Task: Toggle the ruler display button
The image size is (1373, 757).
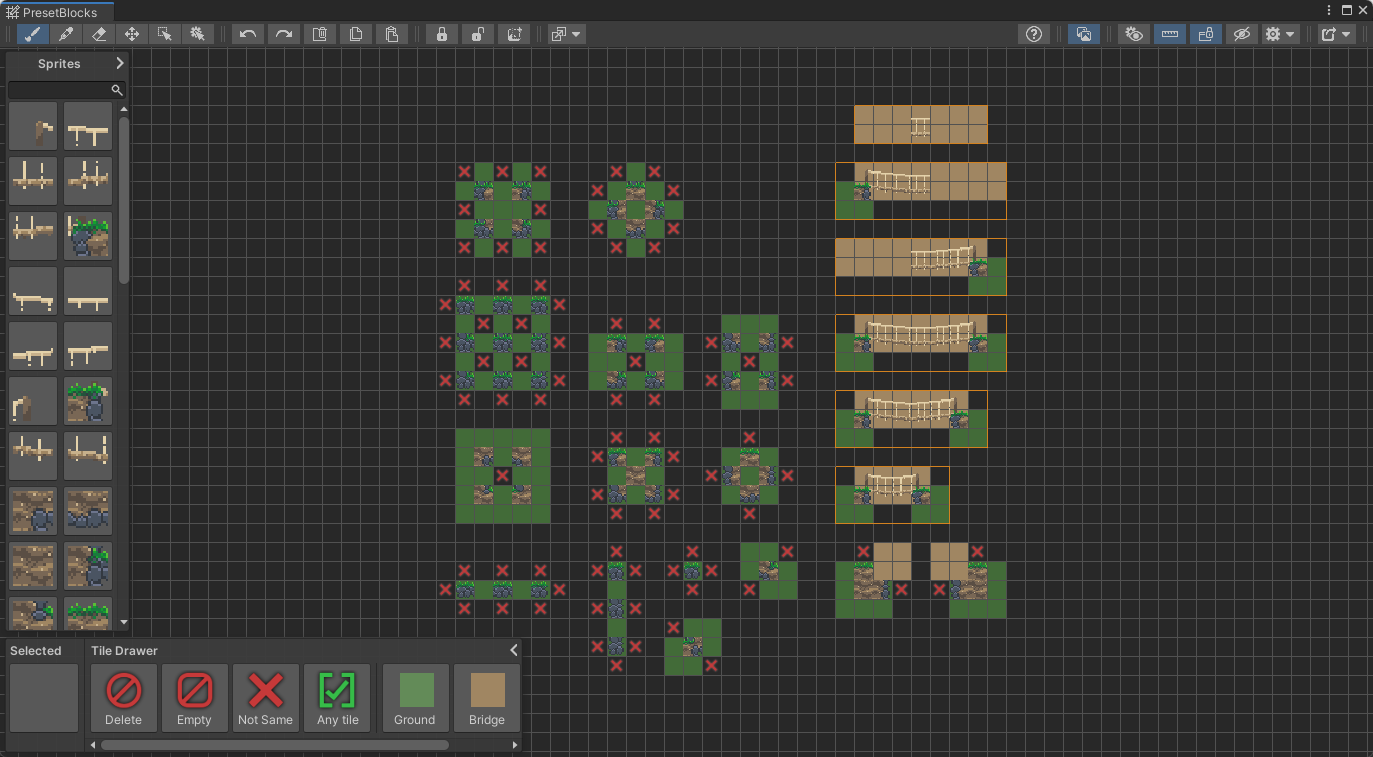Action: point(1170,34)
